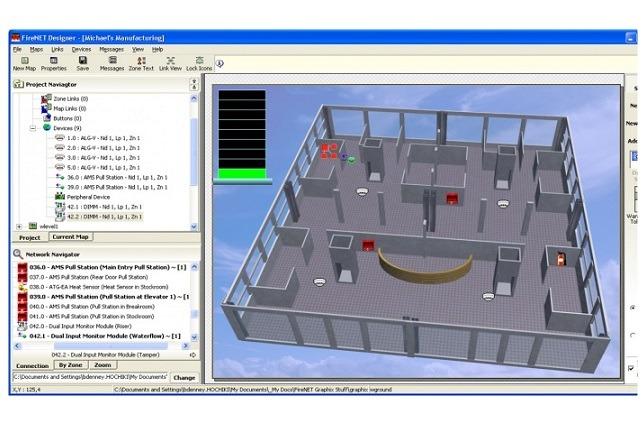
Task: Switch to the Current Map tab
Action: coord(69,237)
